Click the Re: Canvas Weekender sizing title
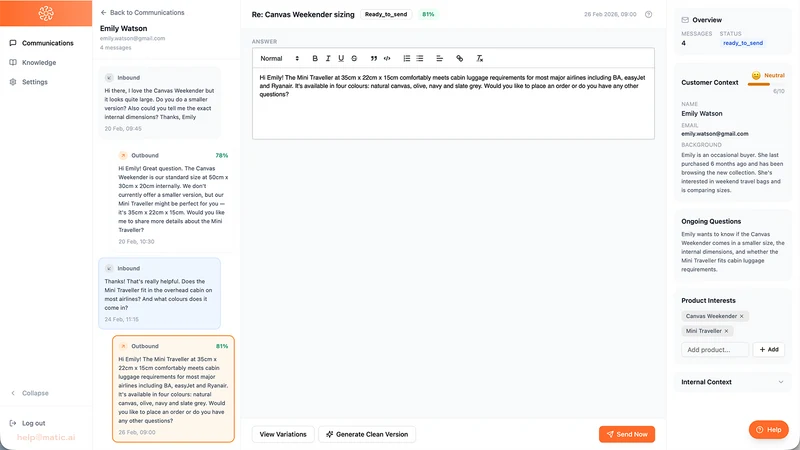The image size is (800, 450). (x=303, y=14)
